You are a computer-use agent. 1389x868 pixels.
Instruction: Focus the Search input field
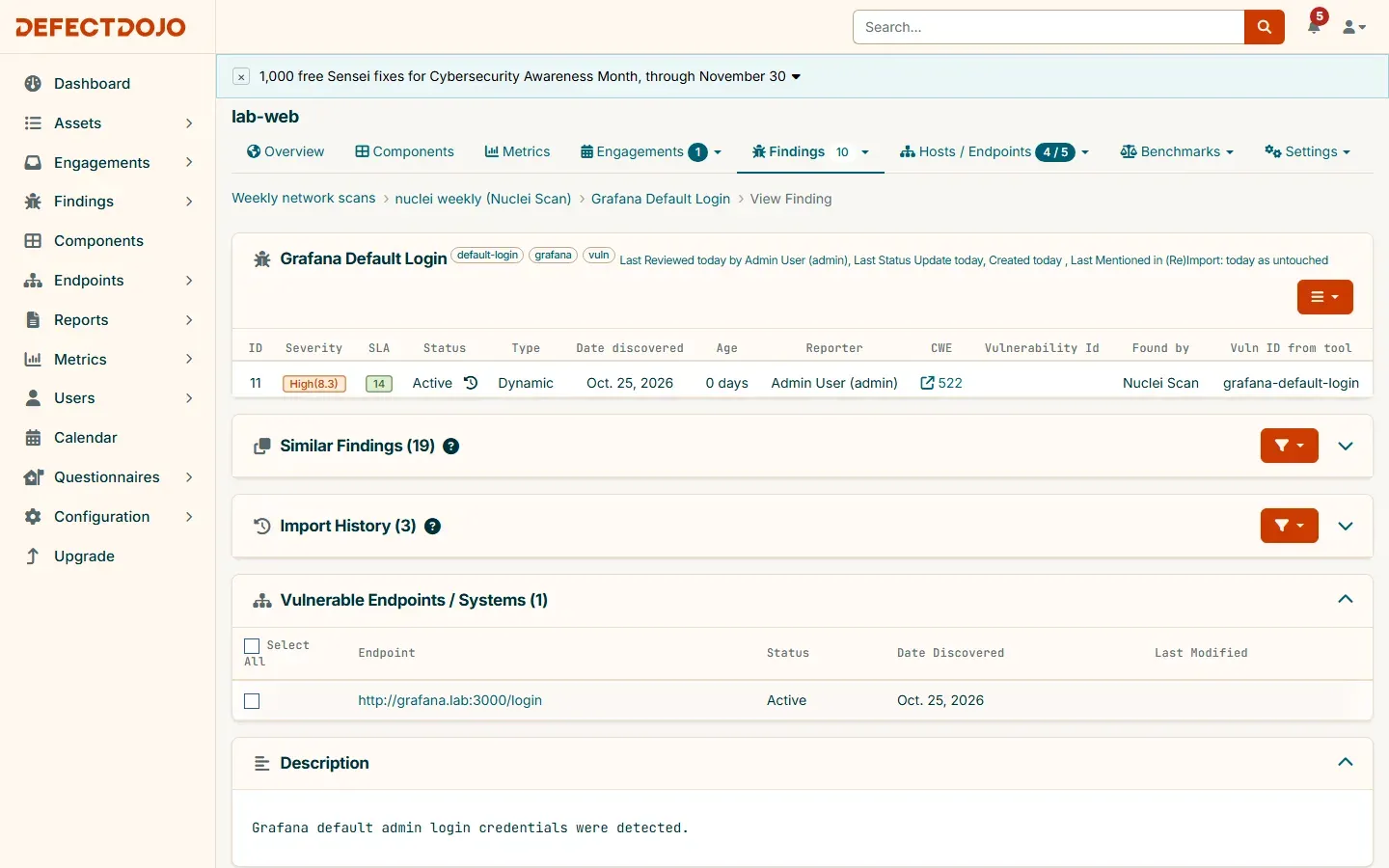click(1049, 27)
